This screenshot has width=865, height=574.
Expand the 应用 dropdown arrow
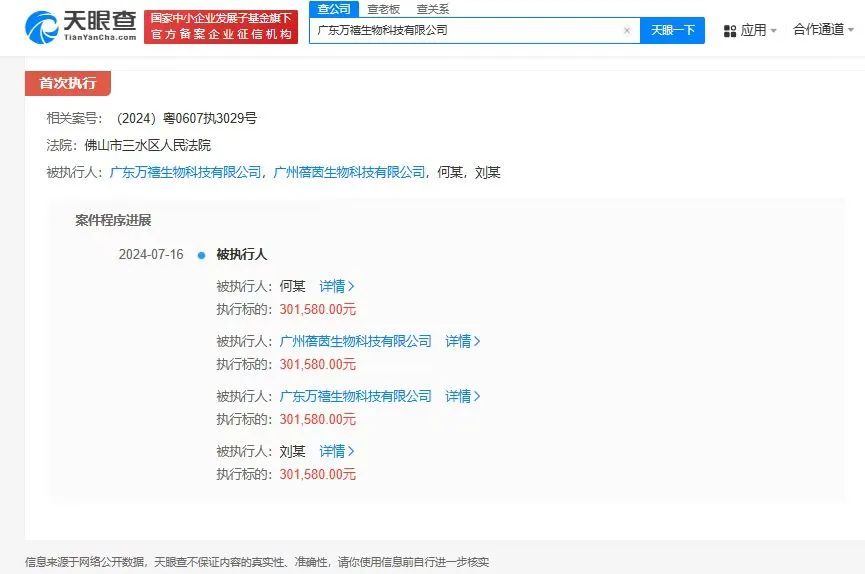pyautogui.click(x=773, y=30)
